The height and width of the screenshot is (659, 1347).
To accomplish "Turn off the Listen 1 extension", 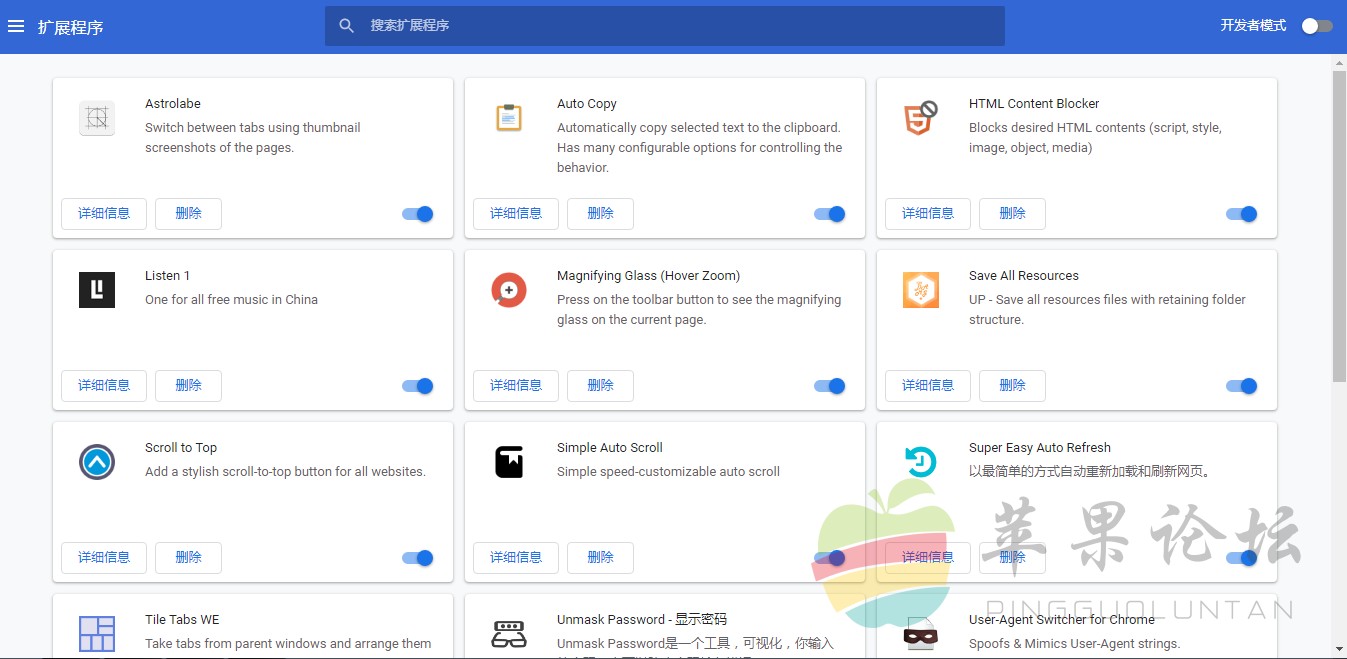I will pos(418,386).
